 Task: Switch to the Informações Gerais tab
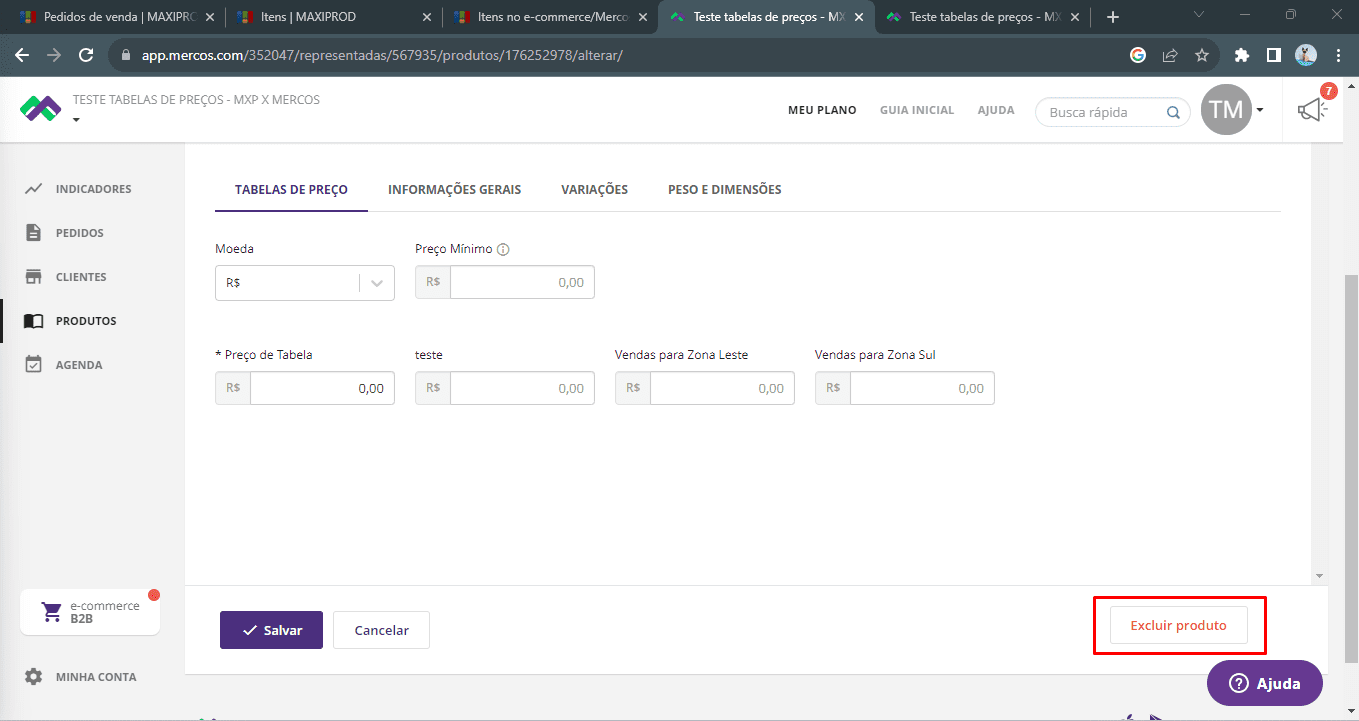[454, 189]
